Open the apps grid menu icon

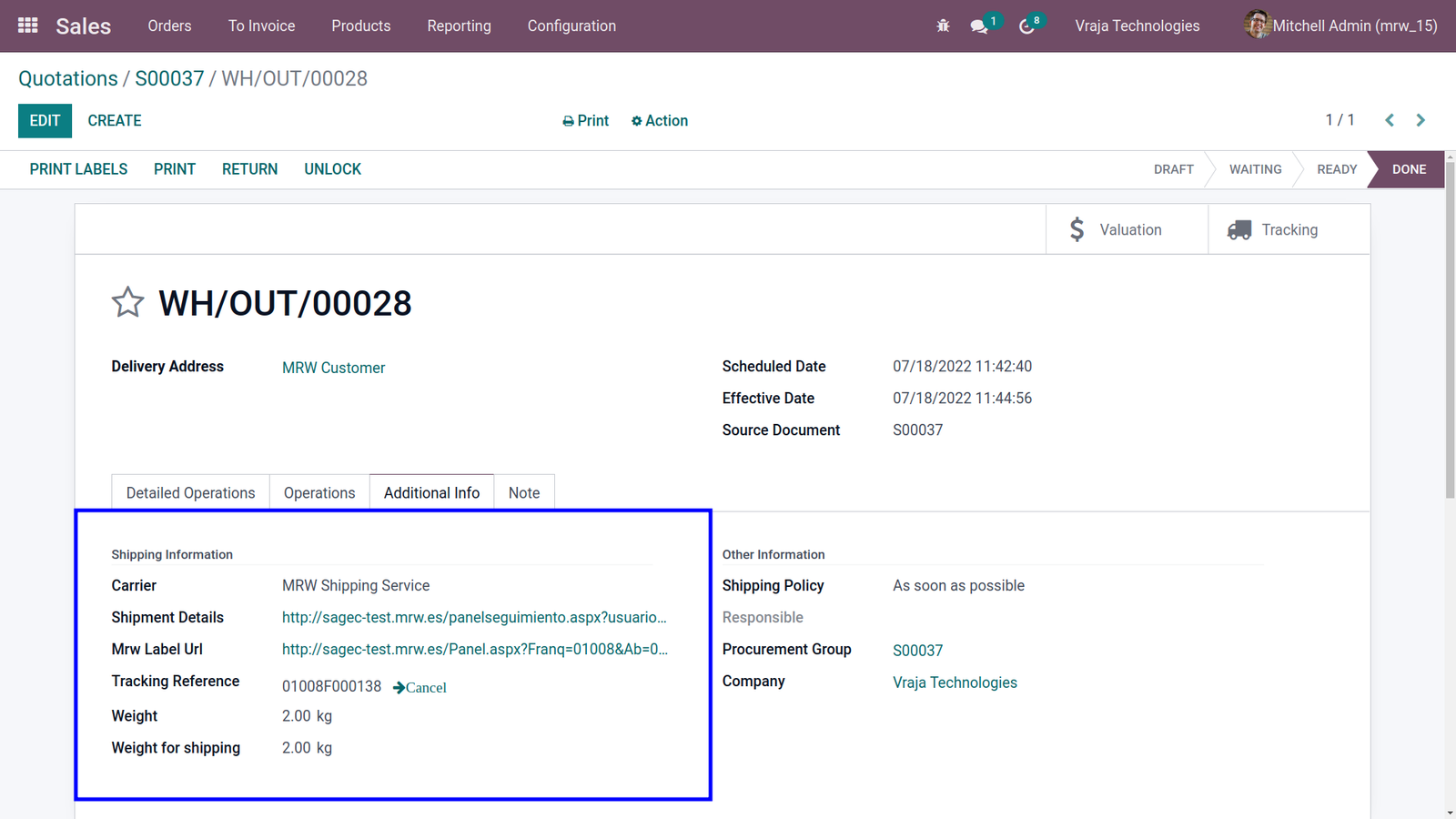click(28, 25)
